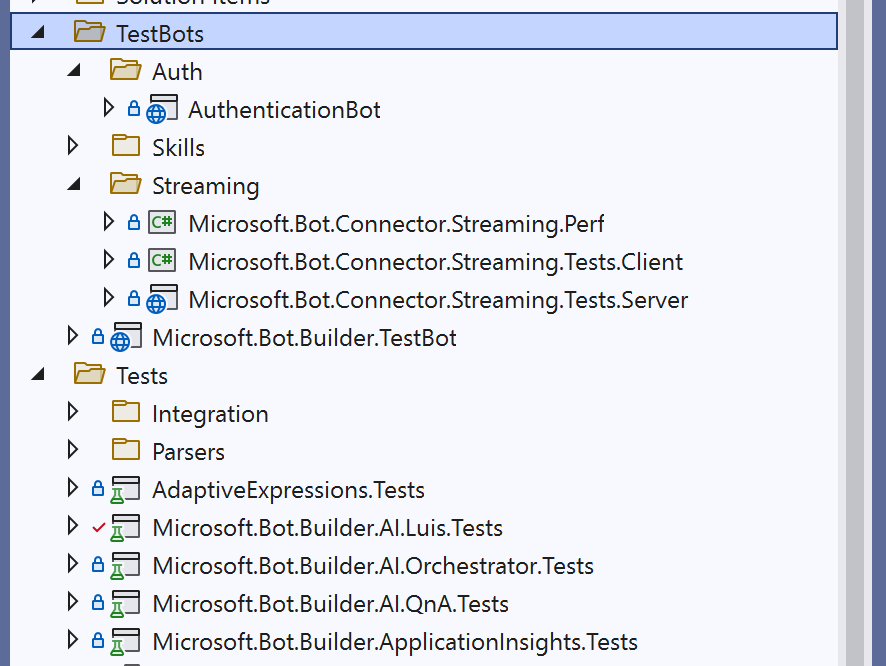Expand the Microsoft.Bot.Connector.Streaming.Perf project
Screen dimensions: 886x666
pyautogui.click(x=108, y=222)
